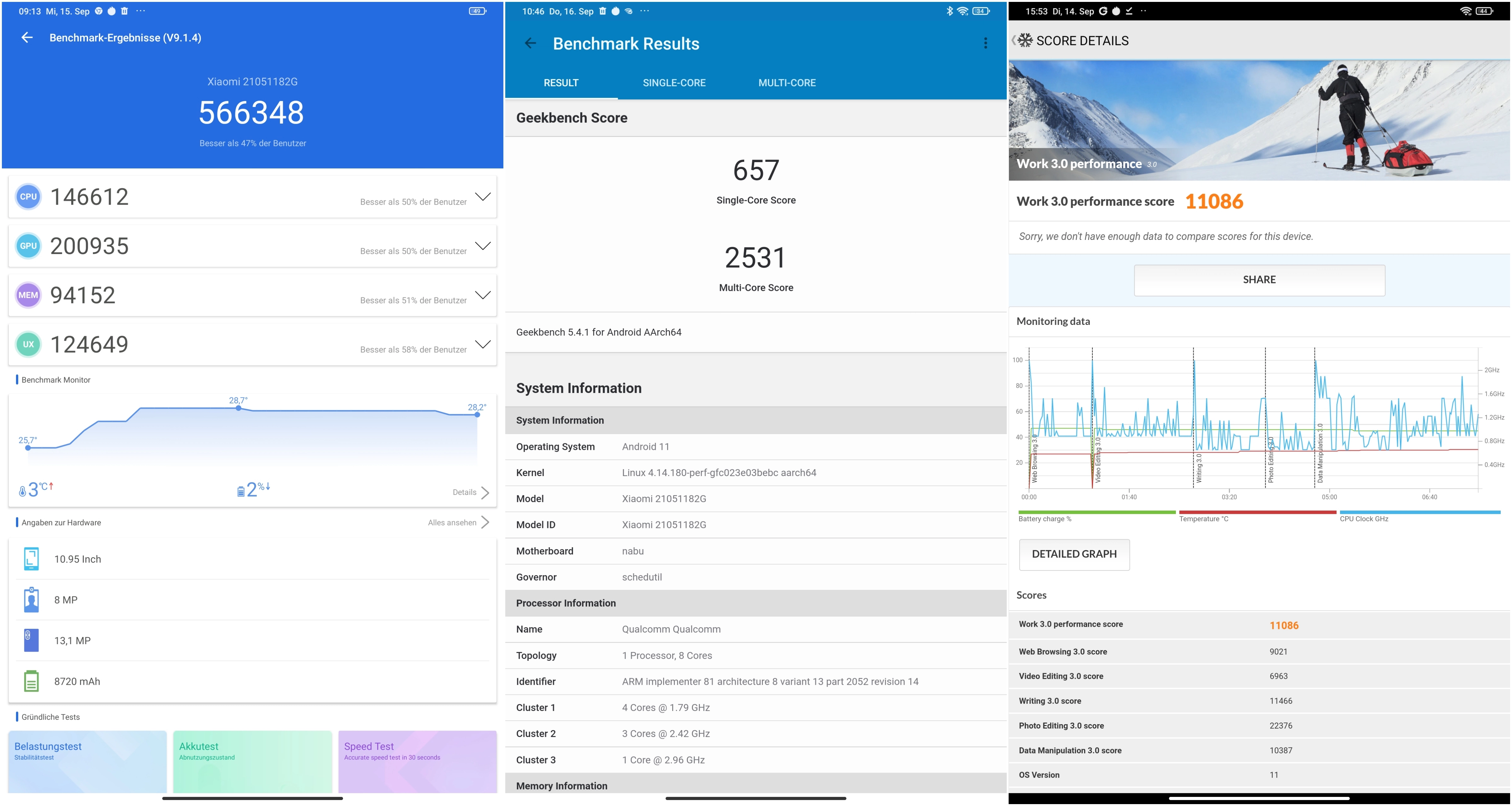
Task: Tap the Operating System 'Android 11' row
Action: pos(756,447)
